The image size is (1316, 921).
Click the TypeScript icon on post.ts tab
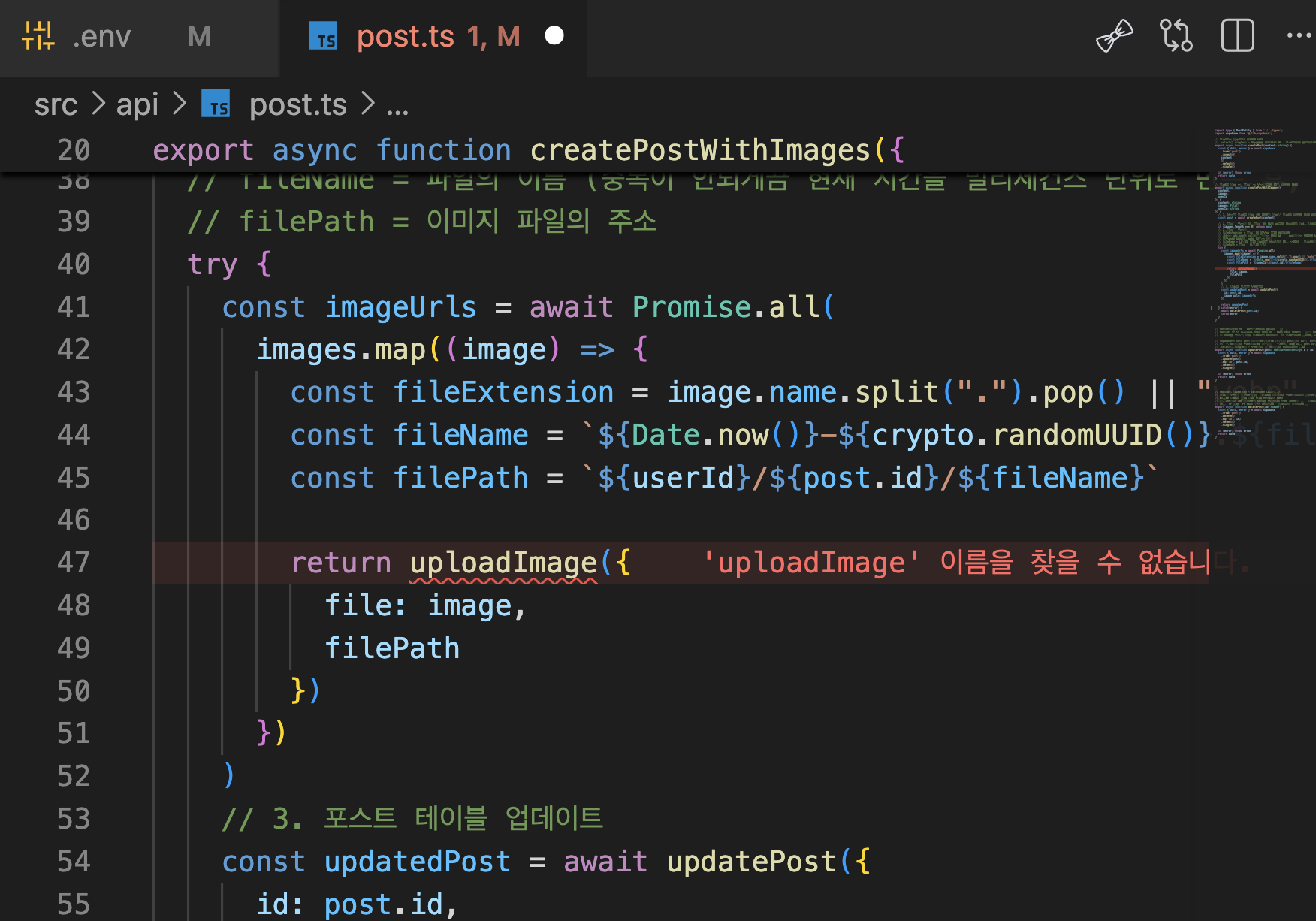(324, 36)
